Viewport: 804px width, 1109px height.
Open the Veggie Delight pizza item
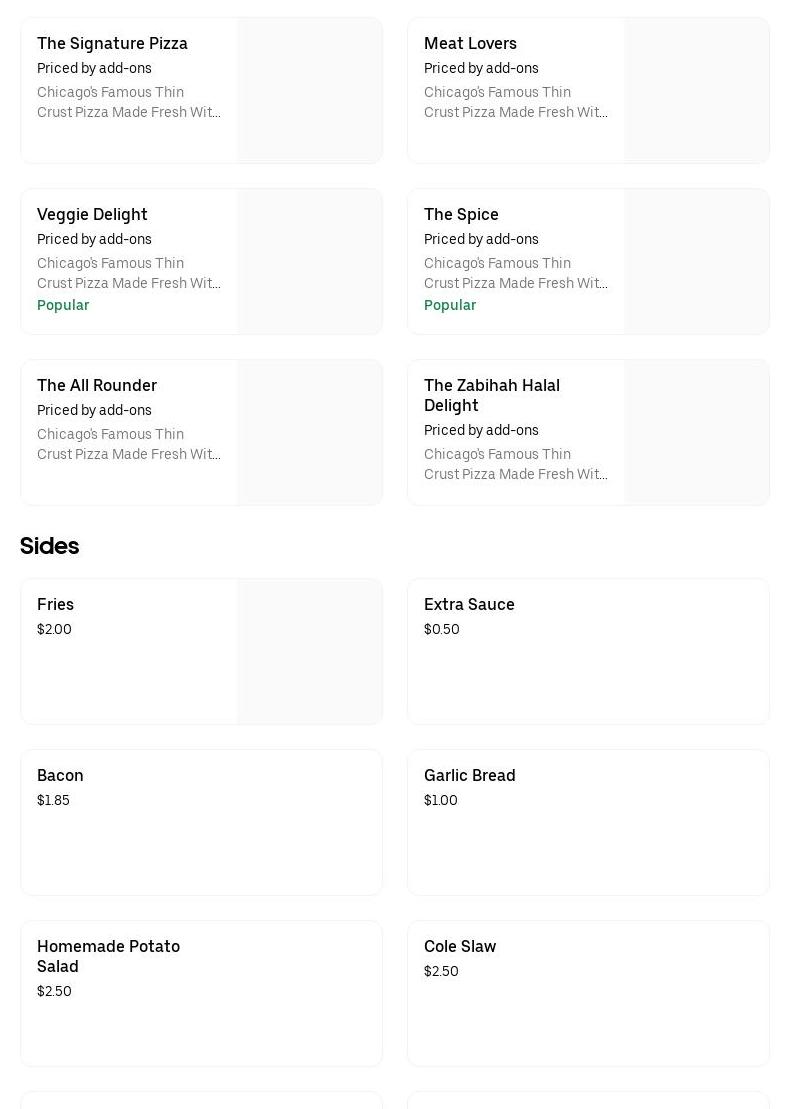(x=92, y=215)
